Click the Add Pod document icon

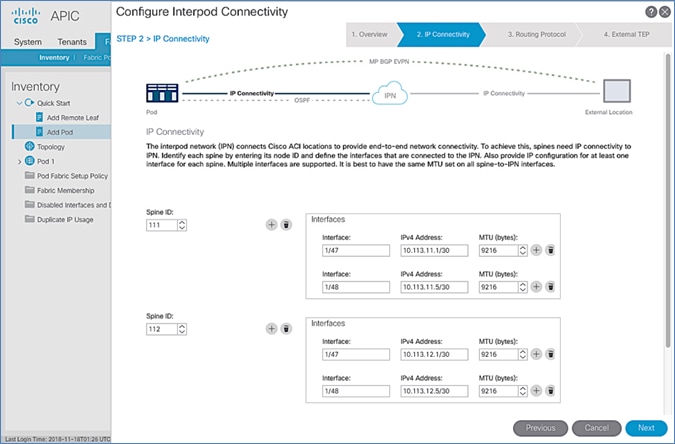tap(39, 132)
